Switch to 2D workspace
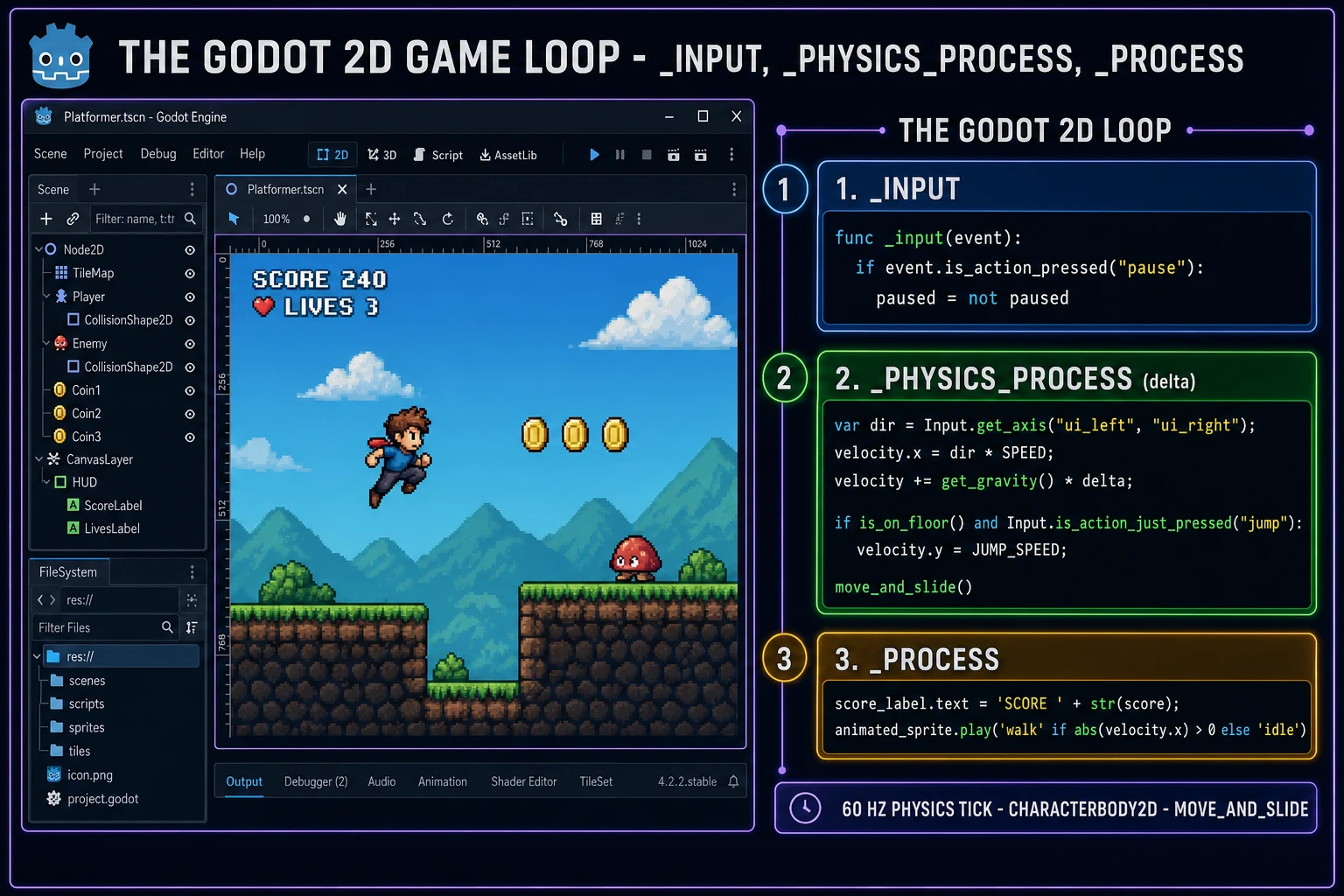Screen dimensions: 1344x896 (x=332, y=155)
